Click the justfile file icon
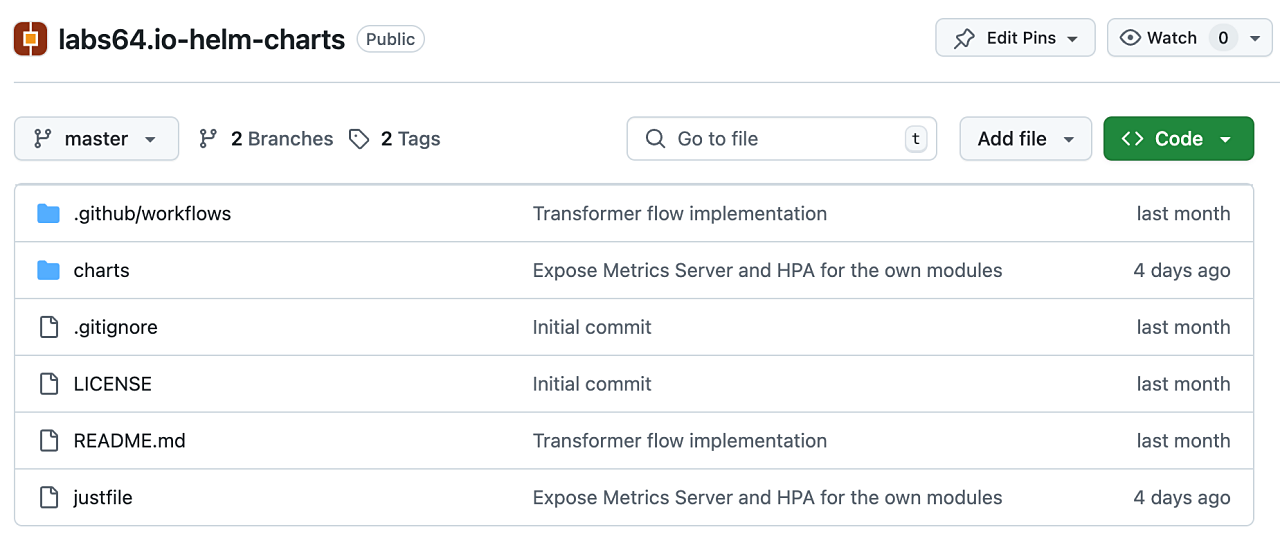Viewport: 1280px width, 543px height. 48,498
